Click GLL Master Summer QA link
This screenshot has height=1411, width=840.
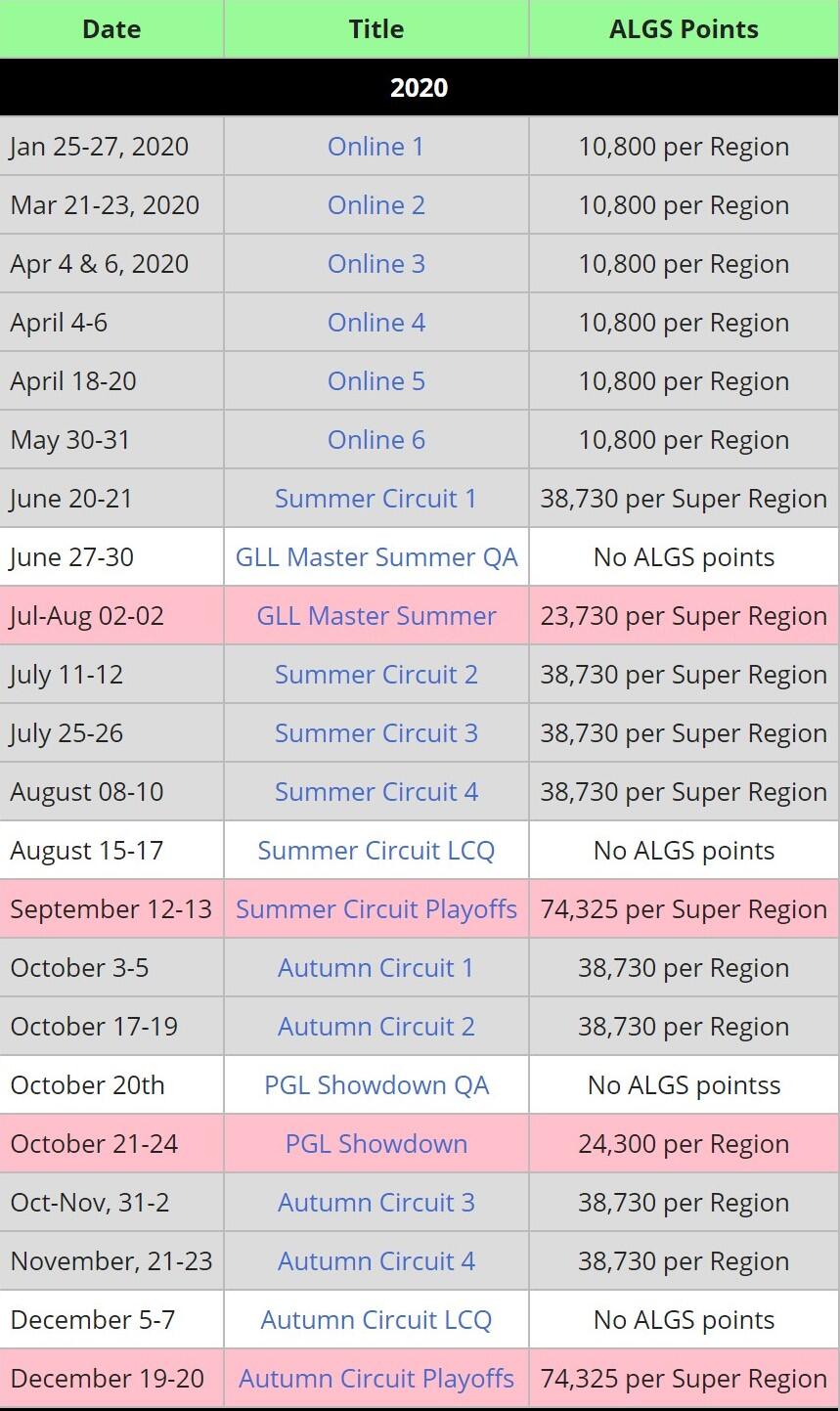pyautogui.click(x=376, y=557)
